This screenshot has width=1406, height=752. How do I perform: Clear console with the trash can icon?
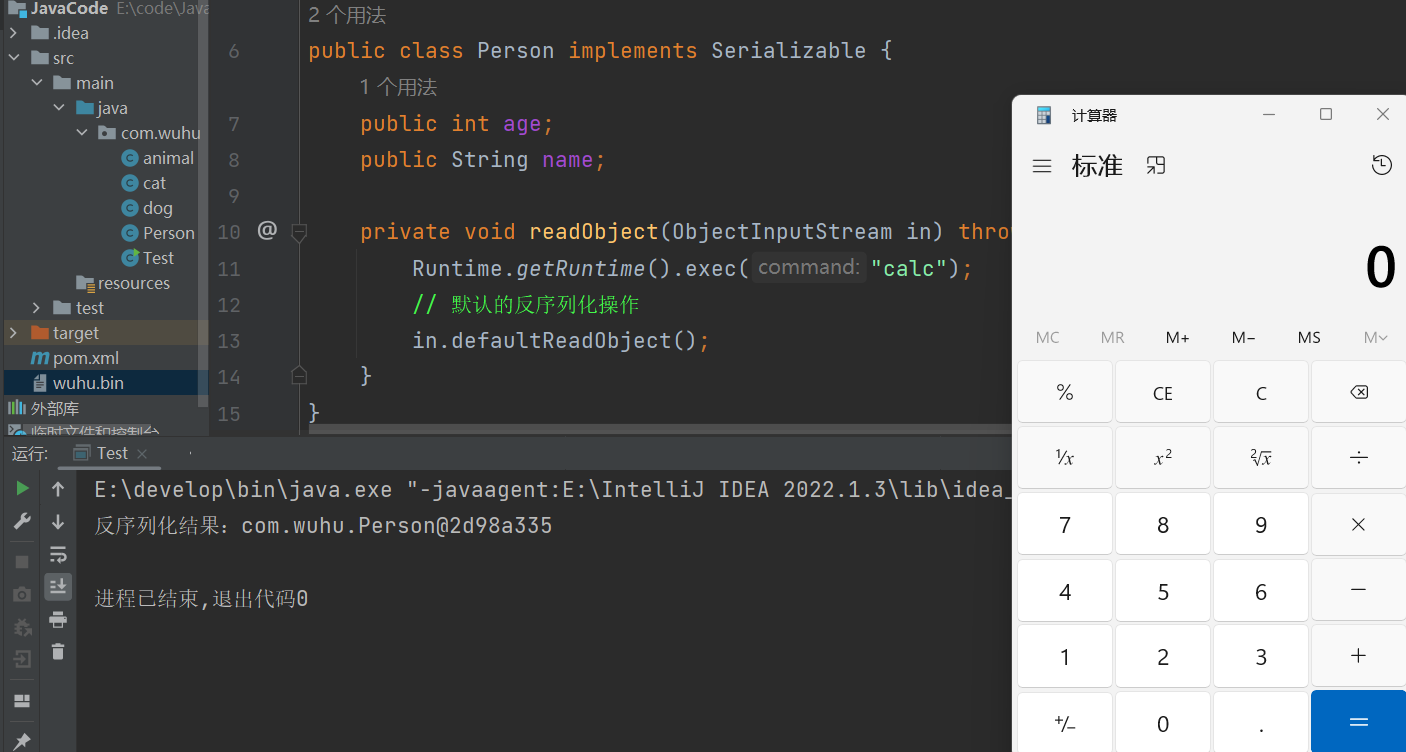58,651
